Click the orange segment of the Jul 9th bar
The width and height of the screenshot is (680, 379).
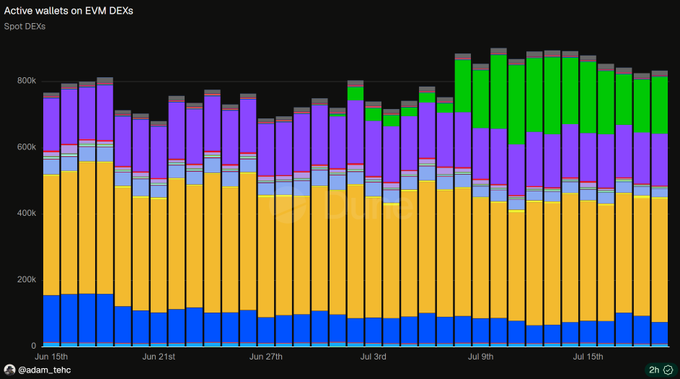[481, 258]
